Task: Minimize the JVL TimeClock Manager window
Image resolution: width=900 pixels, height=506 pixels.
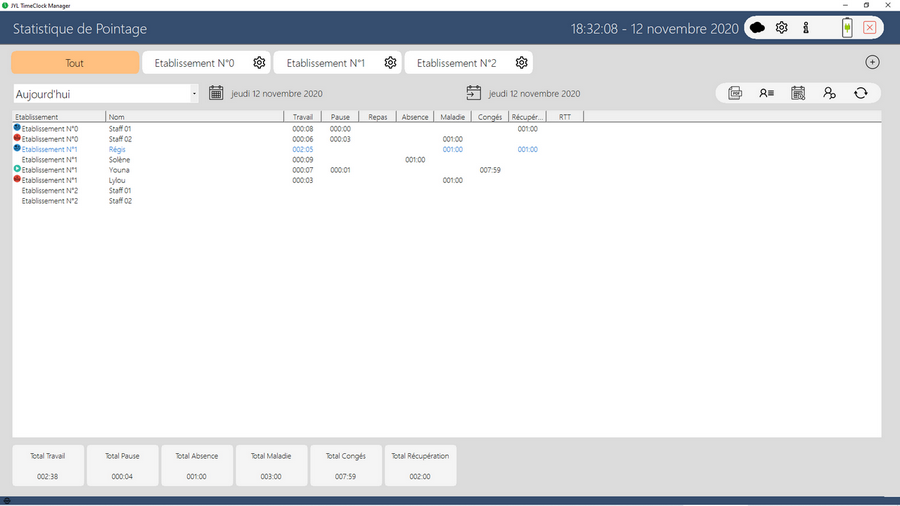Action: (845, 5)
